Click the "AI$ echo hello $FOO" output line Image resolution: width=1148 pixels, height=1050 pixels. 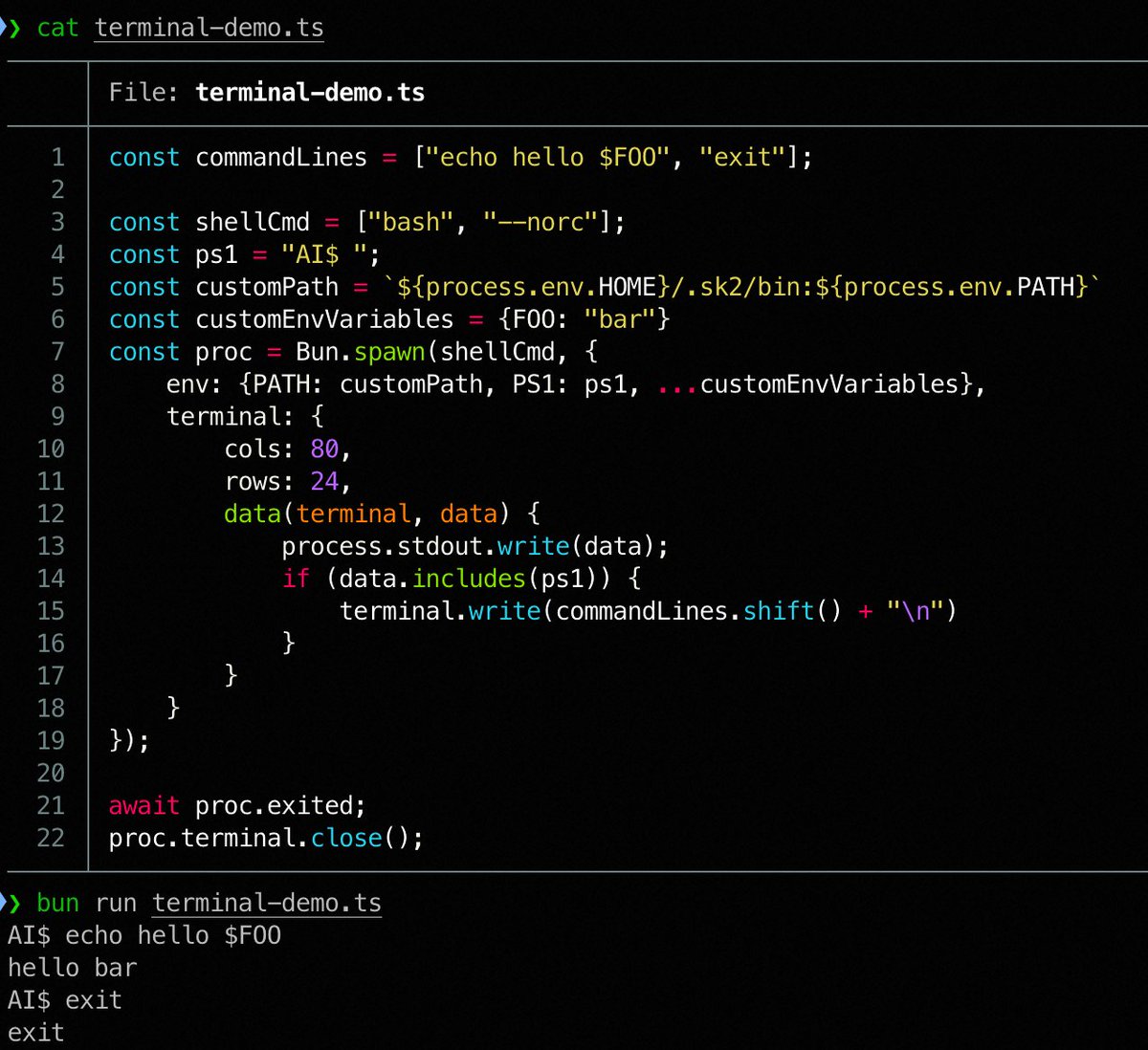tap(144, 935)
